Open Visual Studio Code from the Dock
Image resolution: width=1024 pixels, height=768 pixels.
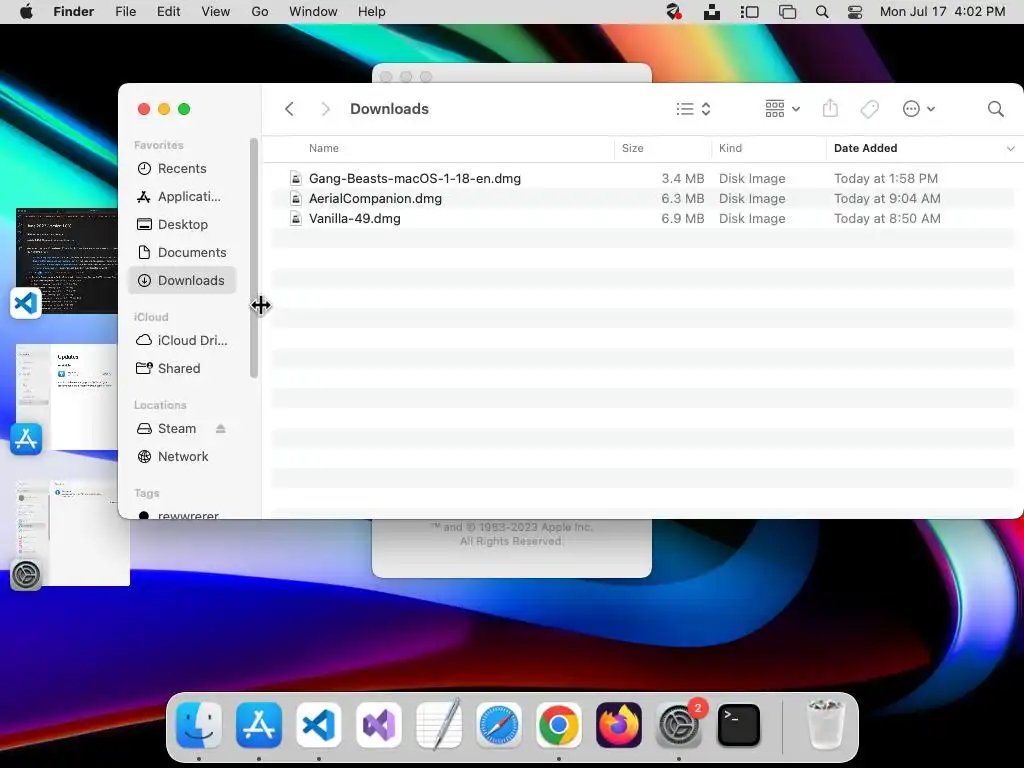(x=319, y=725)
